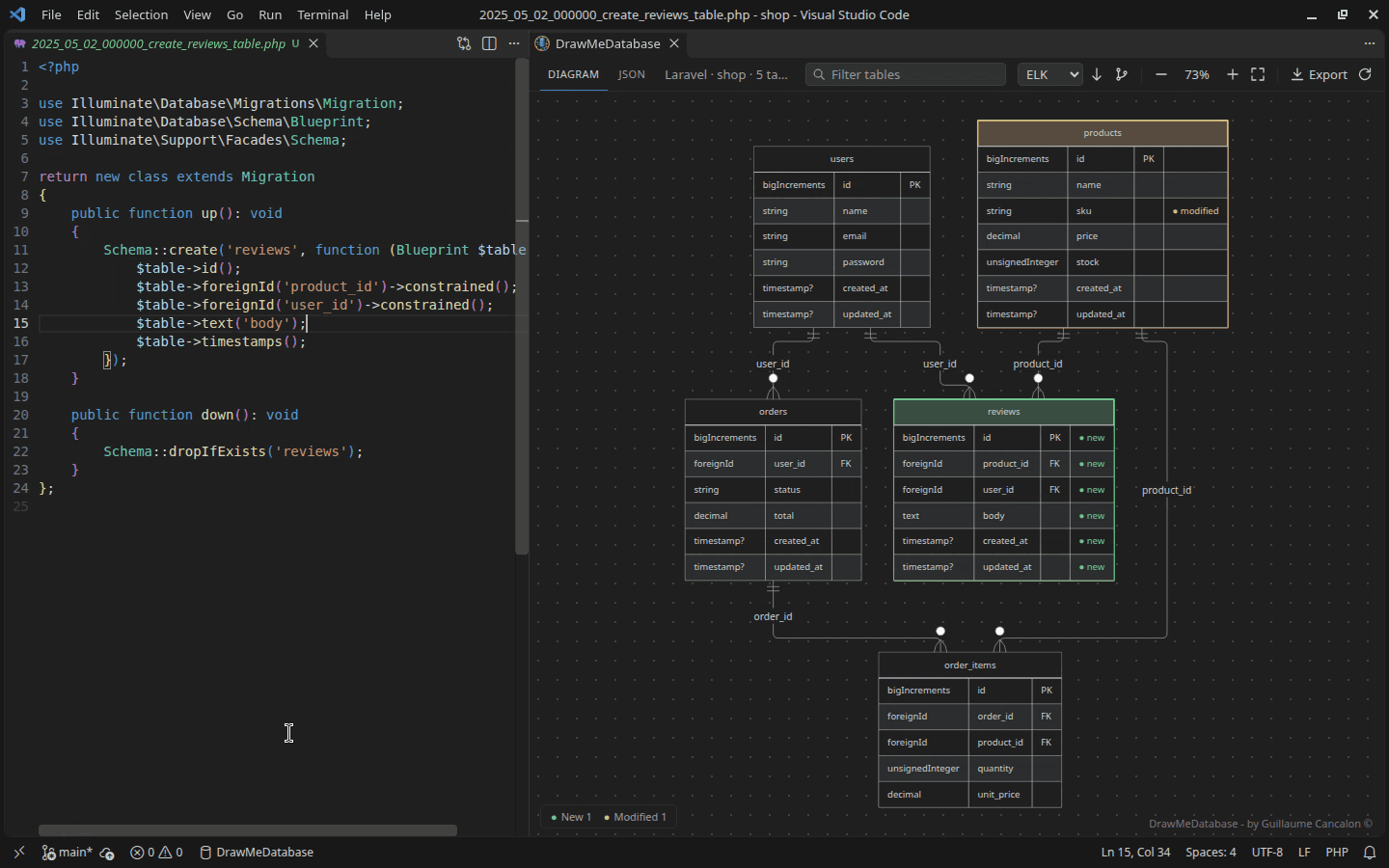Viewport: 1389px width, 868px height.
Task: Split the editor with the split icon
Action: point(489,43)
